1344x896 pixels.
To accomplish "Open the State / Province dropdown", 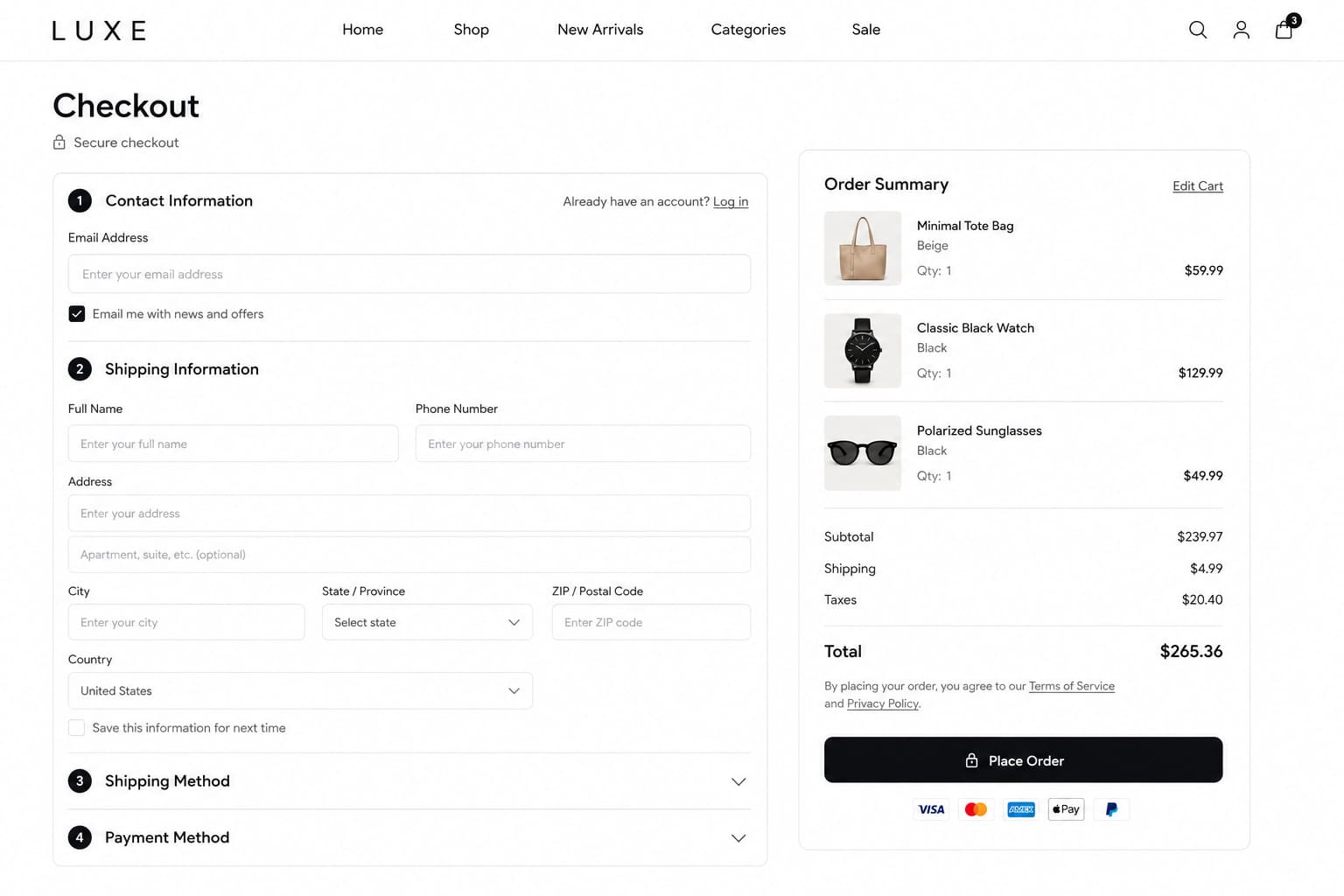I will (427, 622).
